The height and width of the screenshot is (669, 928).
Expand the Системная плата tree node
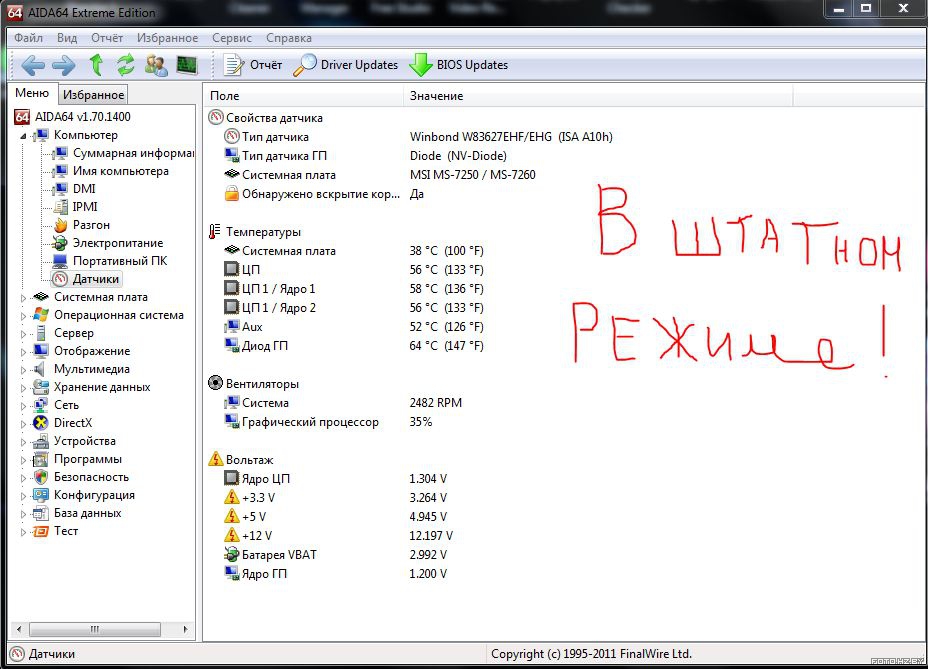tap(24, 298)
